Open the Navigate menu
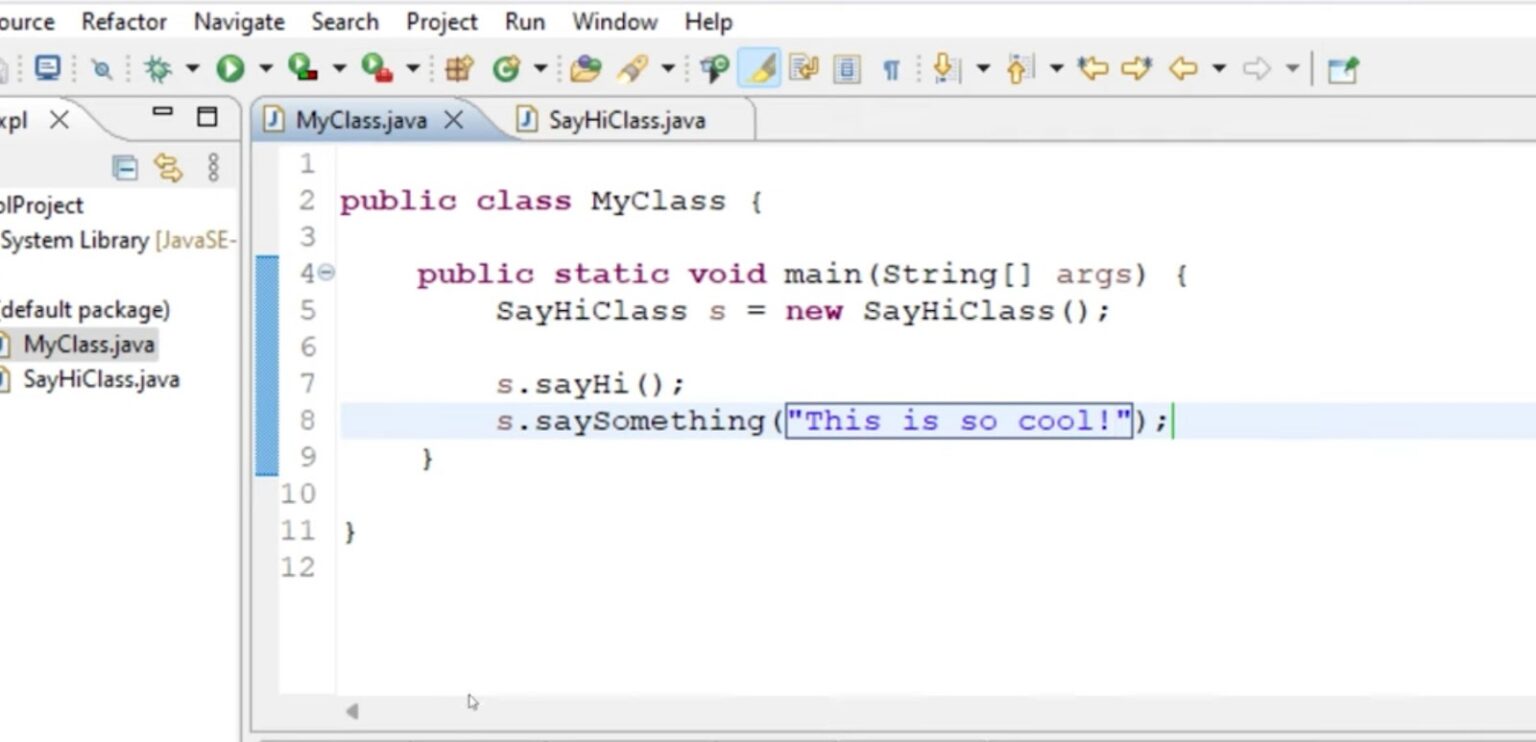The height and width of the screenshot is (742, 1536). 238,21
